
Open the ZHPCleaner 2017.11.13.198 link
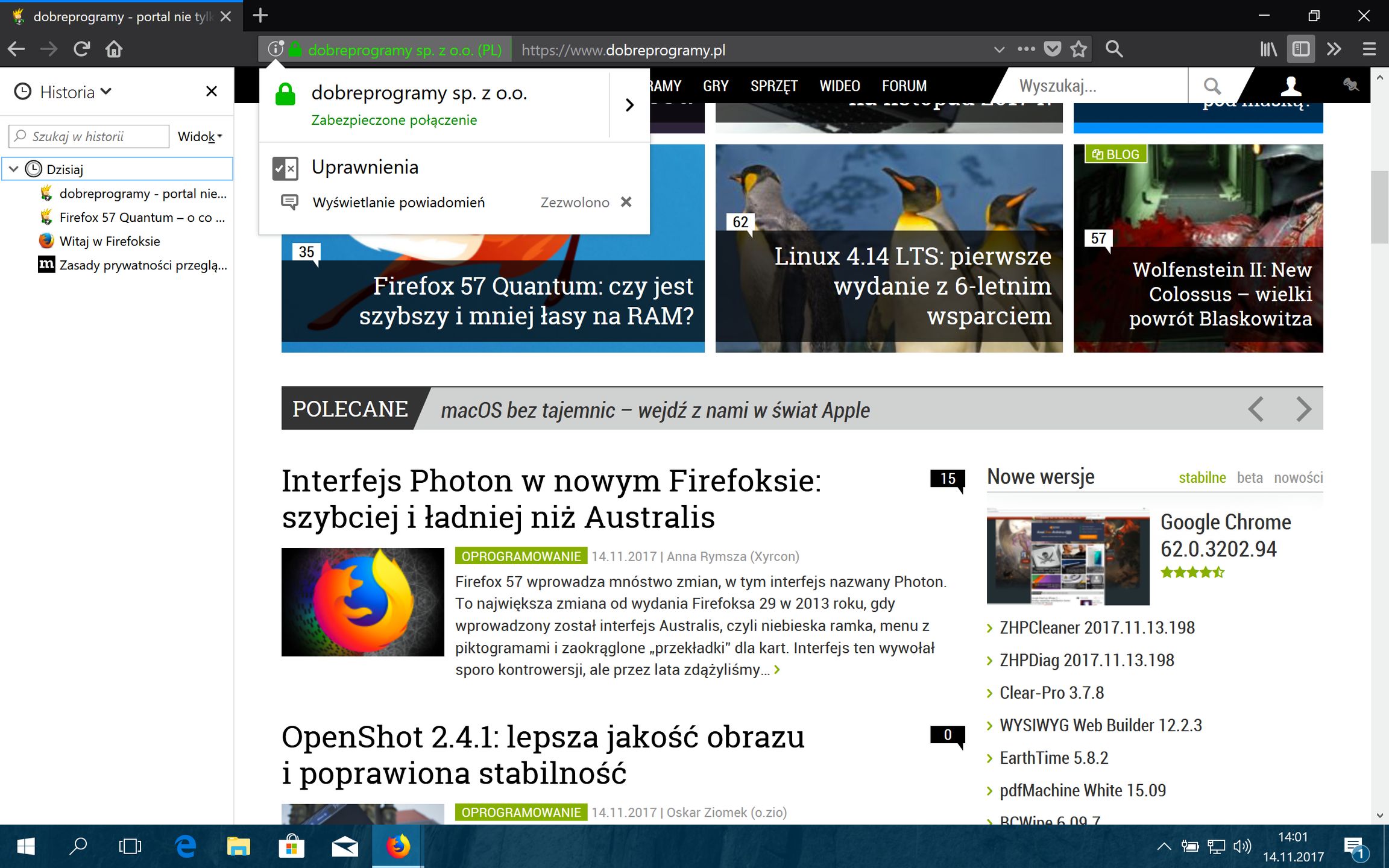(1097, 627)
